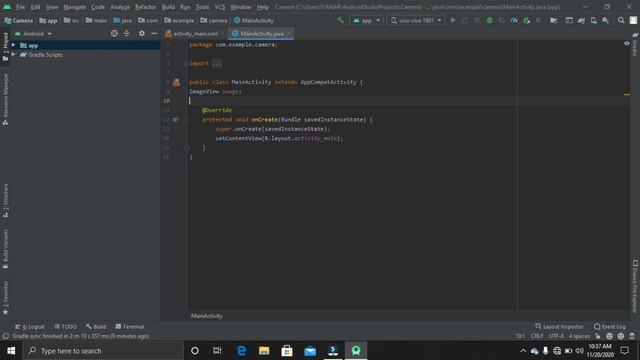Switch to the activity_main.xml tab
640x360 pixels.
(194, 34)
